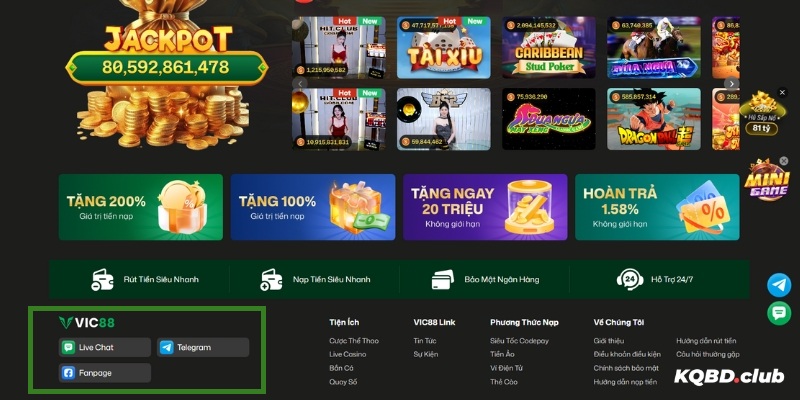The height and width of the screenshot is (400, 800).
Task: Show previous games with left carousel arrow
Action: pos(301,84)
